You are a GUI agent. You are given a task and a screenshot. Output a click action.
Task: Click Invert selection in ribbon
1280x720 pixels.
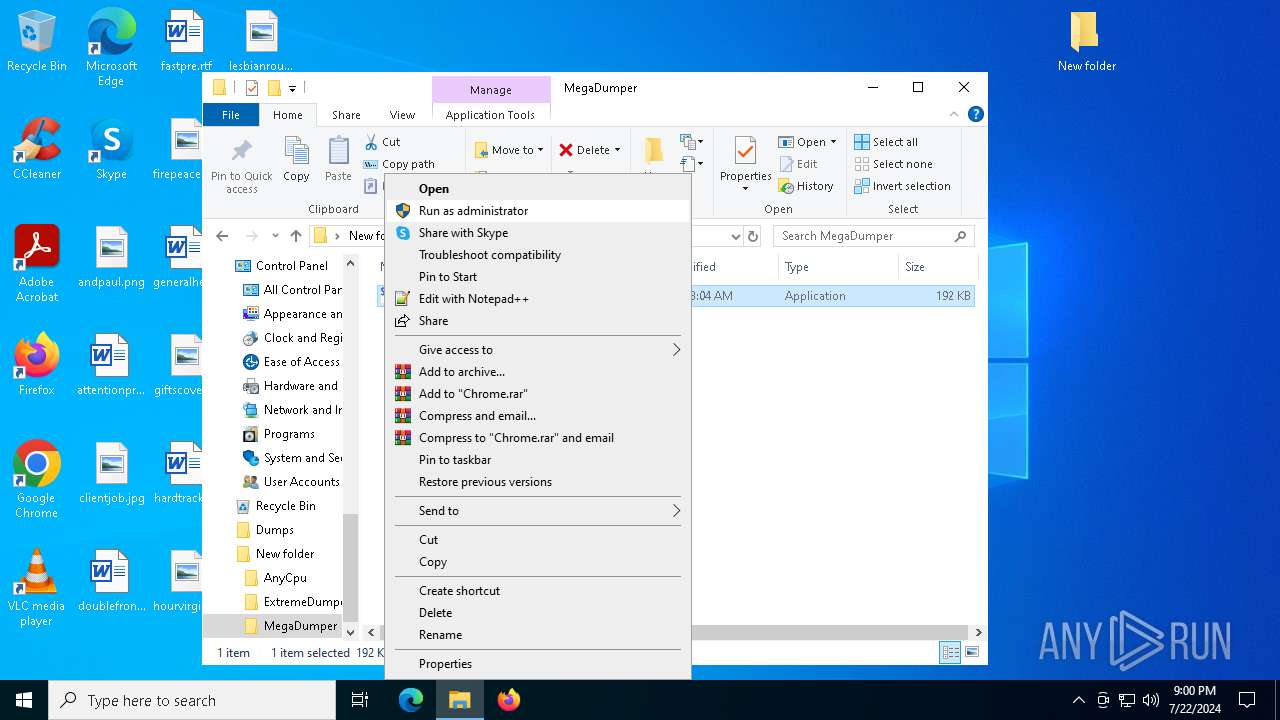[902, 186]
